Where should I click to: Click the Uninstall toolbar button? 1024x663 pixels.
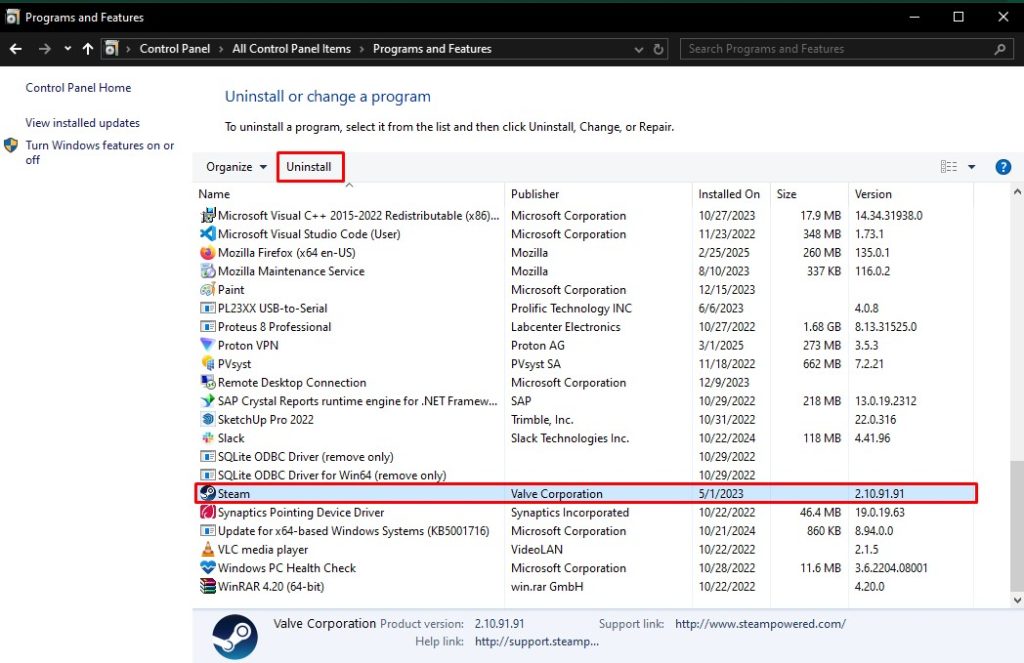(x=309, y=167)
